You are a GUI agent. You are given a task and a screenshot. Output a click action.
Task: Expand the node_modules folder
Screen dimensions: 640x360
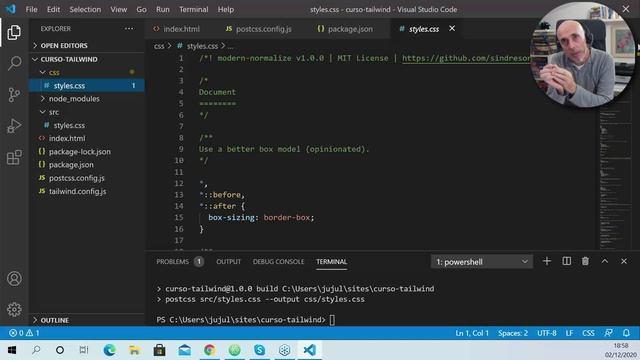[87, 99]
